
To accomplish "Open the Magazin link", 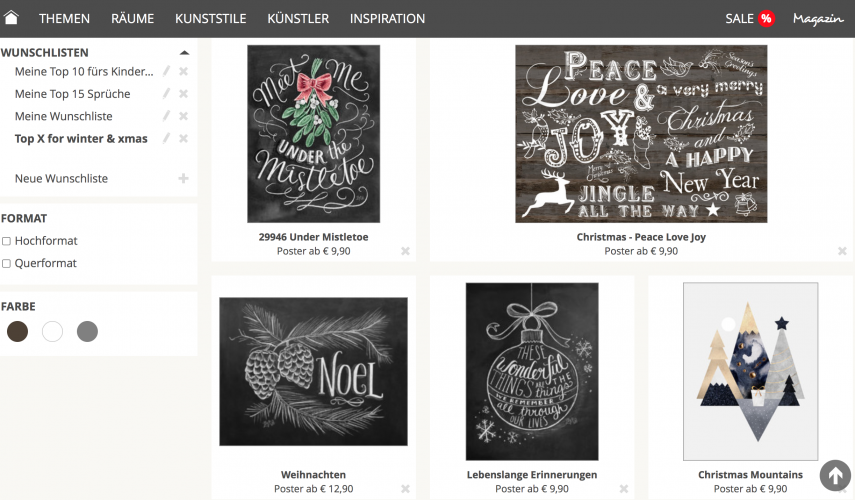I will 818,19.
